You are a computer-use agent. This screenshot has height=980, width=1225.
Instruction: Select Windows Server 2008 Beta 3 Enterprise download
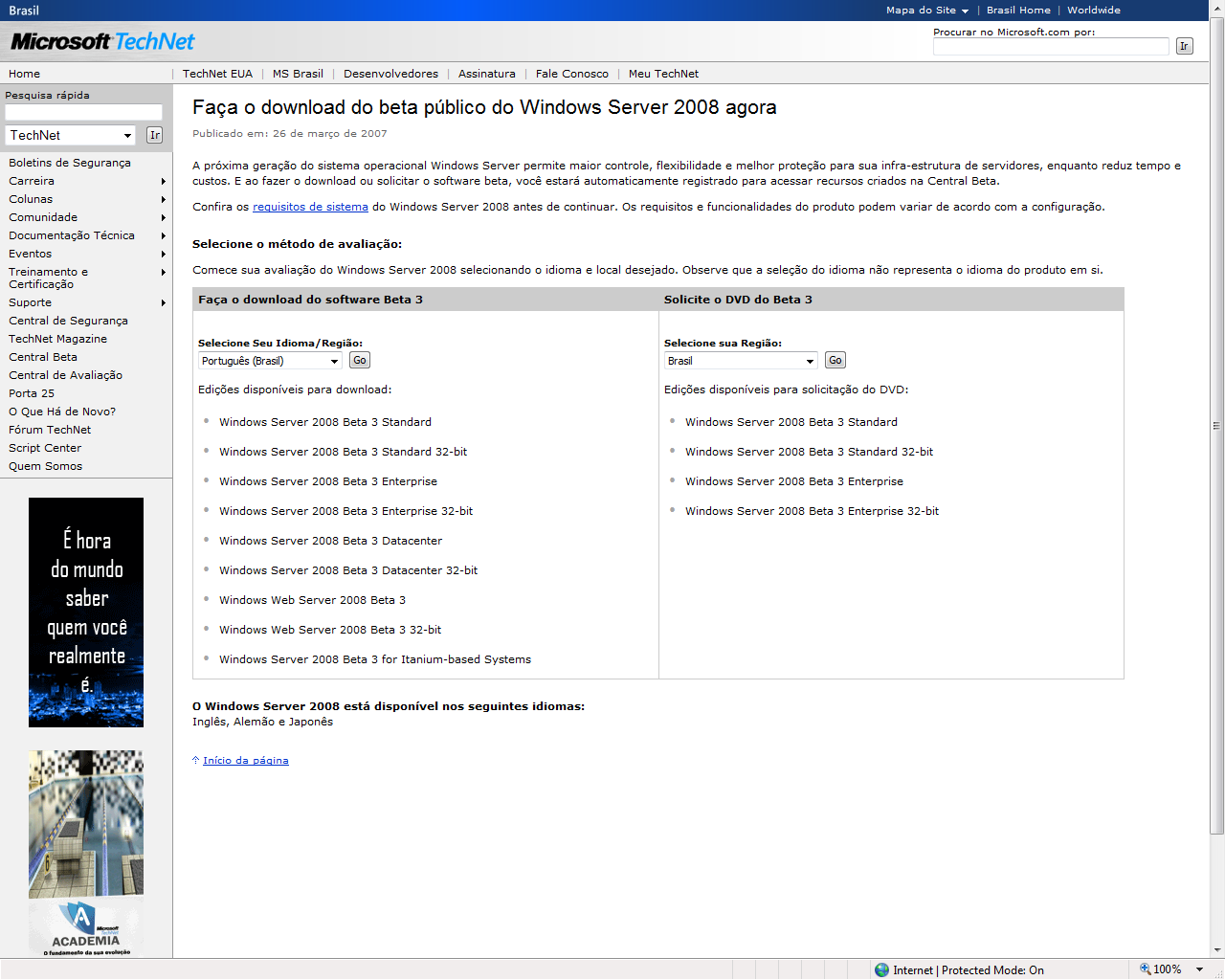coord(328,481)
